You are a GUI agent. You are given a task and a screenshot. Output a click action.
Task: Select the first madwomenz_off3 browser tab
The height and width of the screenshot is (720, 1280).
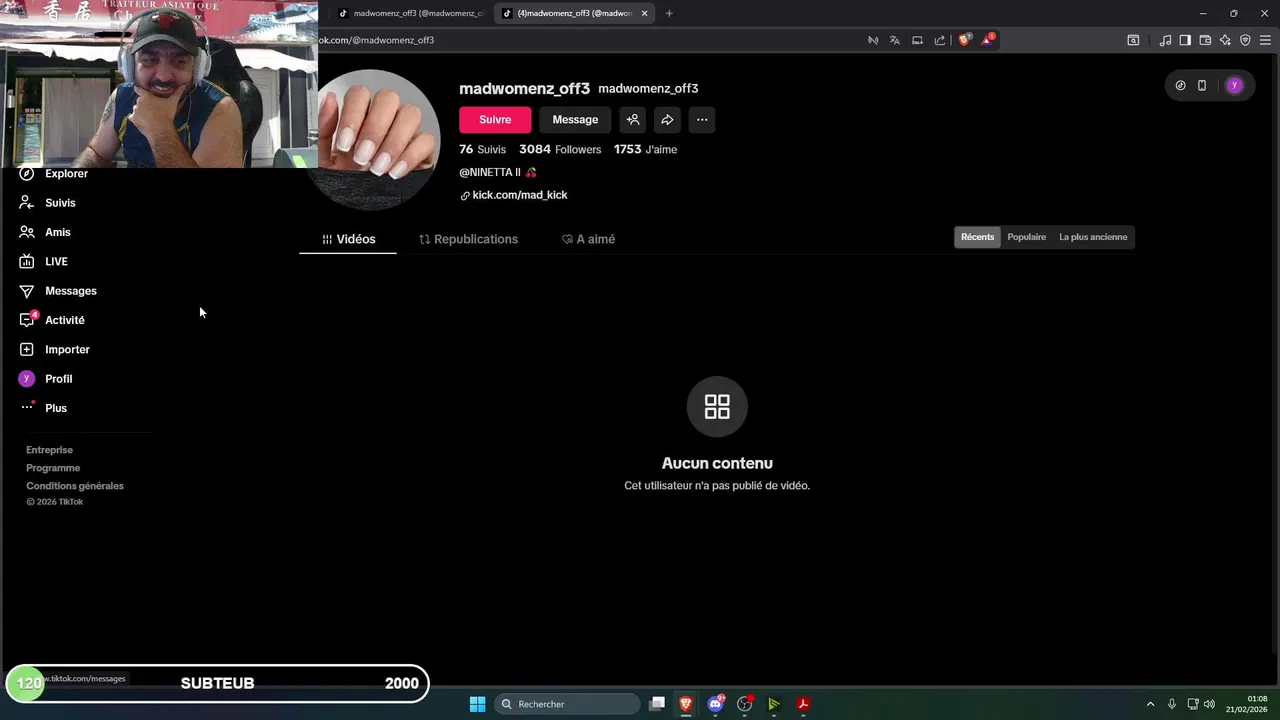click(x=410, y=14)
